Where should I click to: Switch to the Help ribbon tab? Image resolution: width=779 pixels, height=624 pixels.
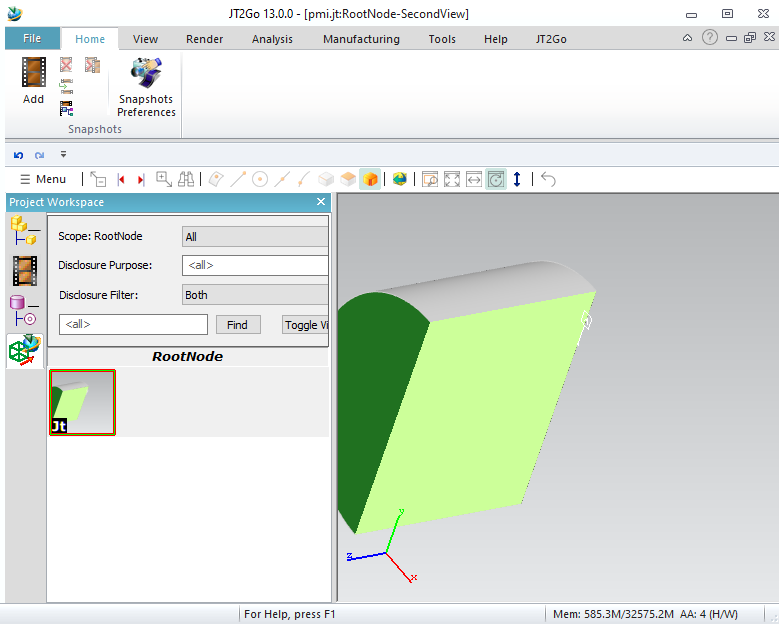pyautogui.click(x=495, y=39)
